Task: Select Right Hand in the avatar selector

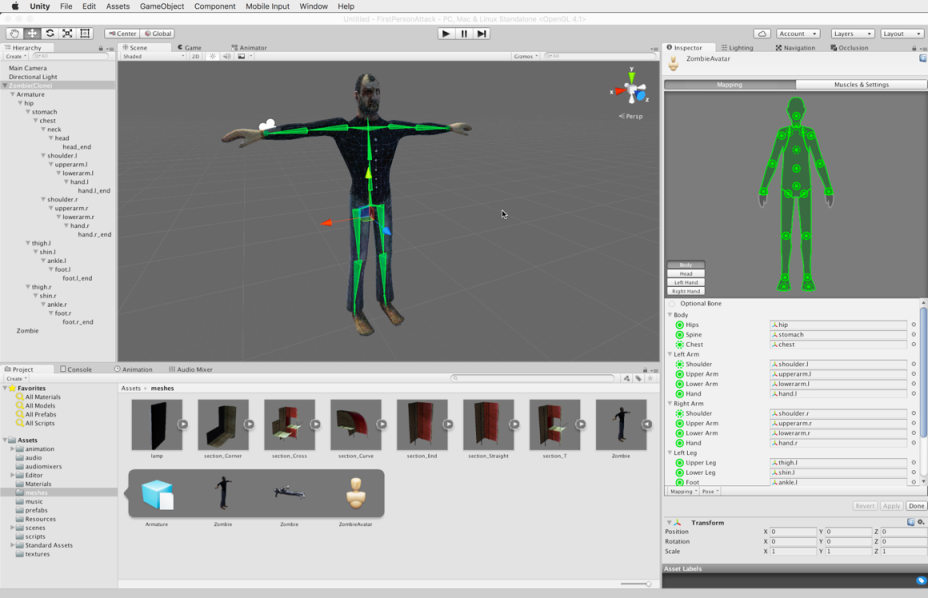Action: point(685,291)
